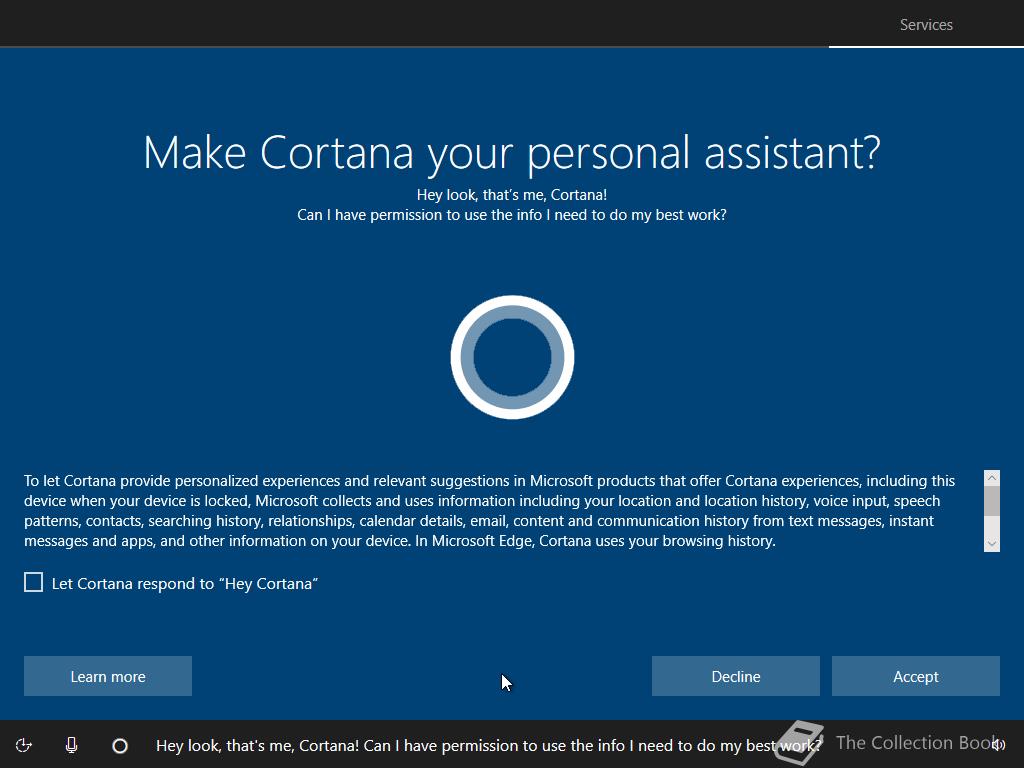Open the Ease of Access icon
The width and height of the screenshot is (1024, 768).
[24, 745]
